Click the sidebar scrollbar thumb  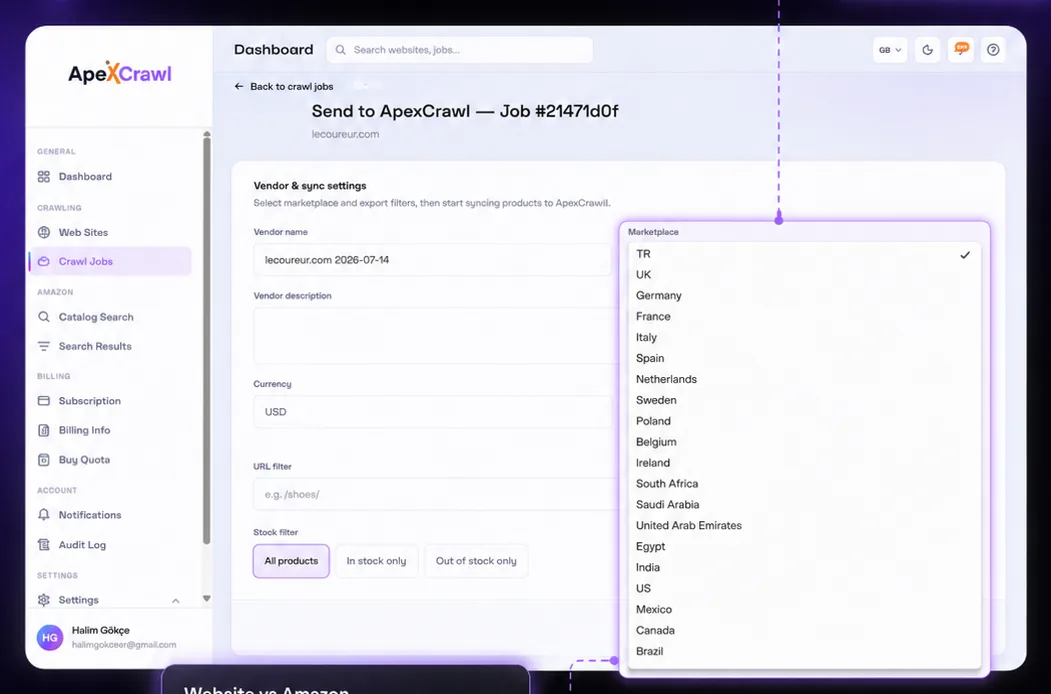(206, 341)
